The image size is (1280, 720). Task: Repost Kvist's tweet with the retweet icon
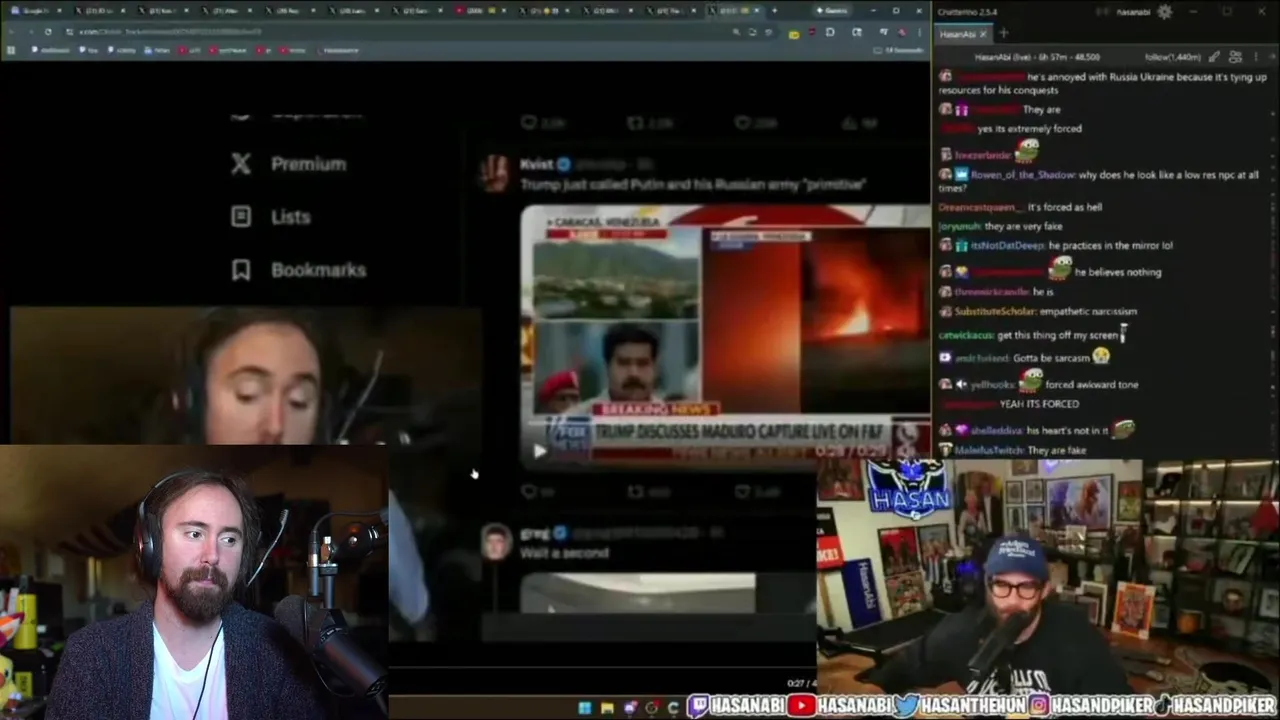[635, 491]
